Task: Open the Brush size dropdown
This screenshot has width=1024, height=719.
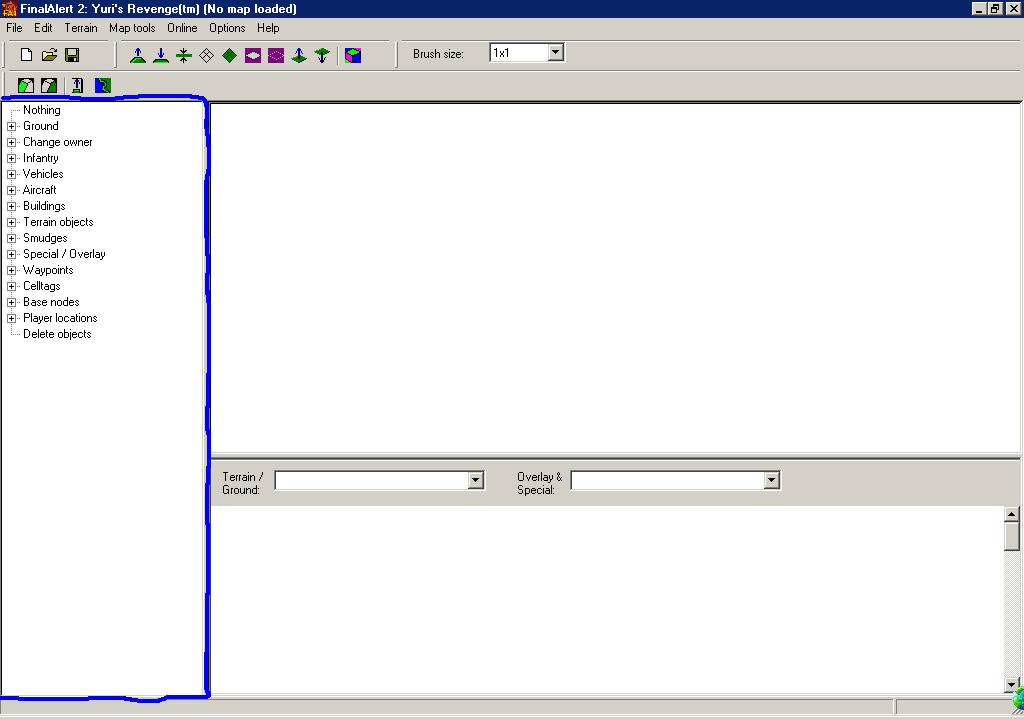Action: [556, 53]
